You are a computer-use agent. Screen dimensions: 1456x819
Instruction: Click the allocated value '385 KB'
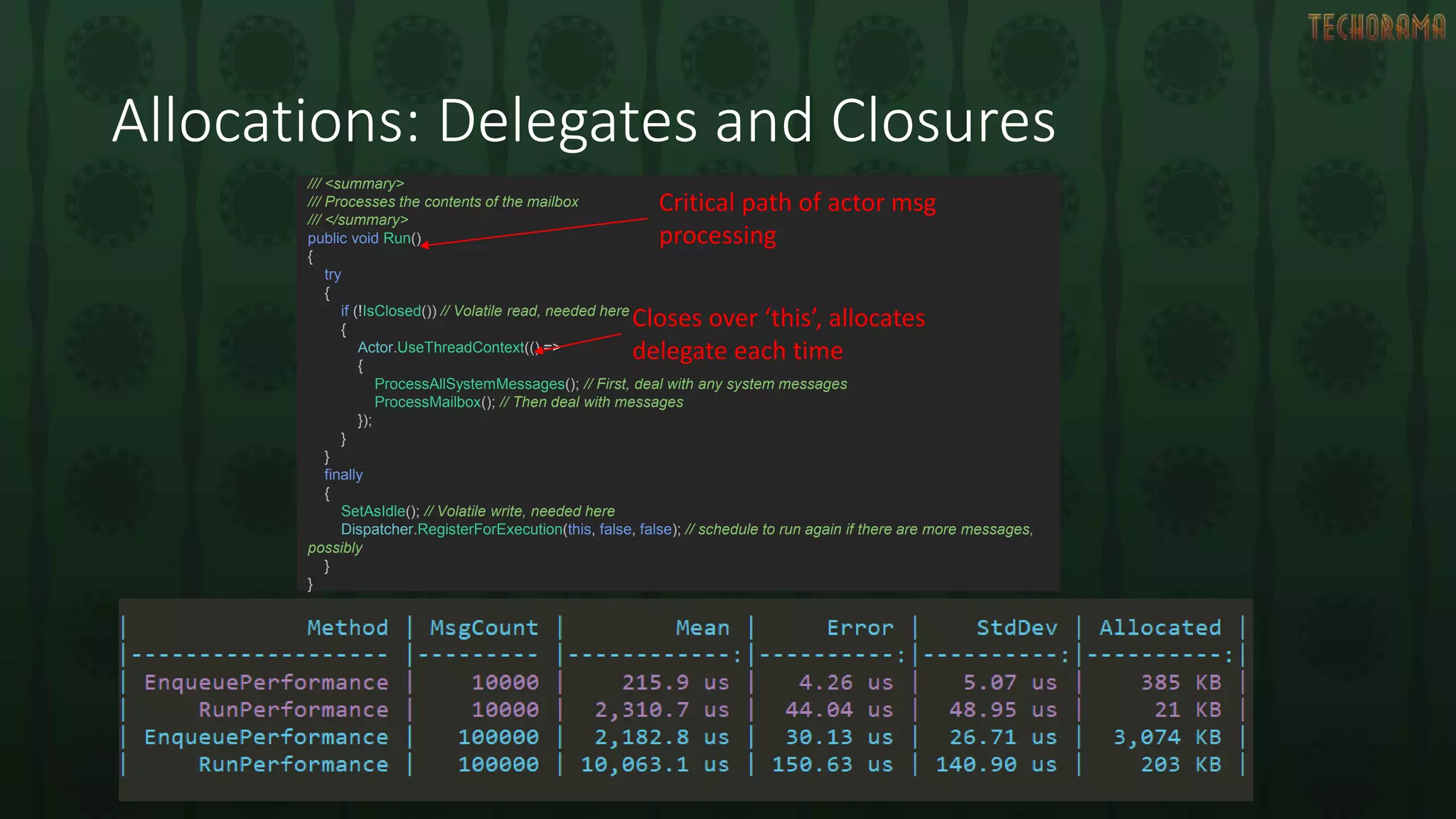tap(1182, 683)
